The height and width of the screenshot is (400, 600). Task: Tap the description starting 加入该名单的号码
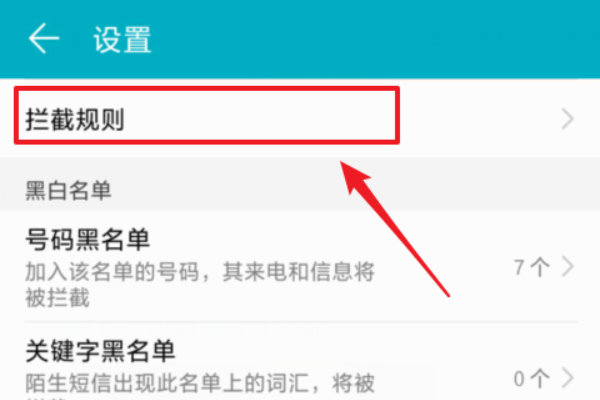[x=200, y=284]
